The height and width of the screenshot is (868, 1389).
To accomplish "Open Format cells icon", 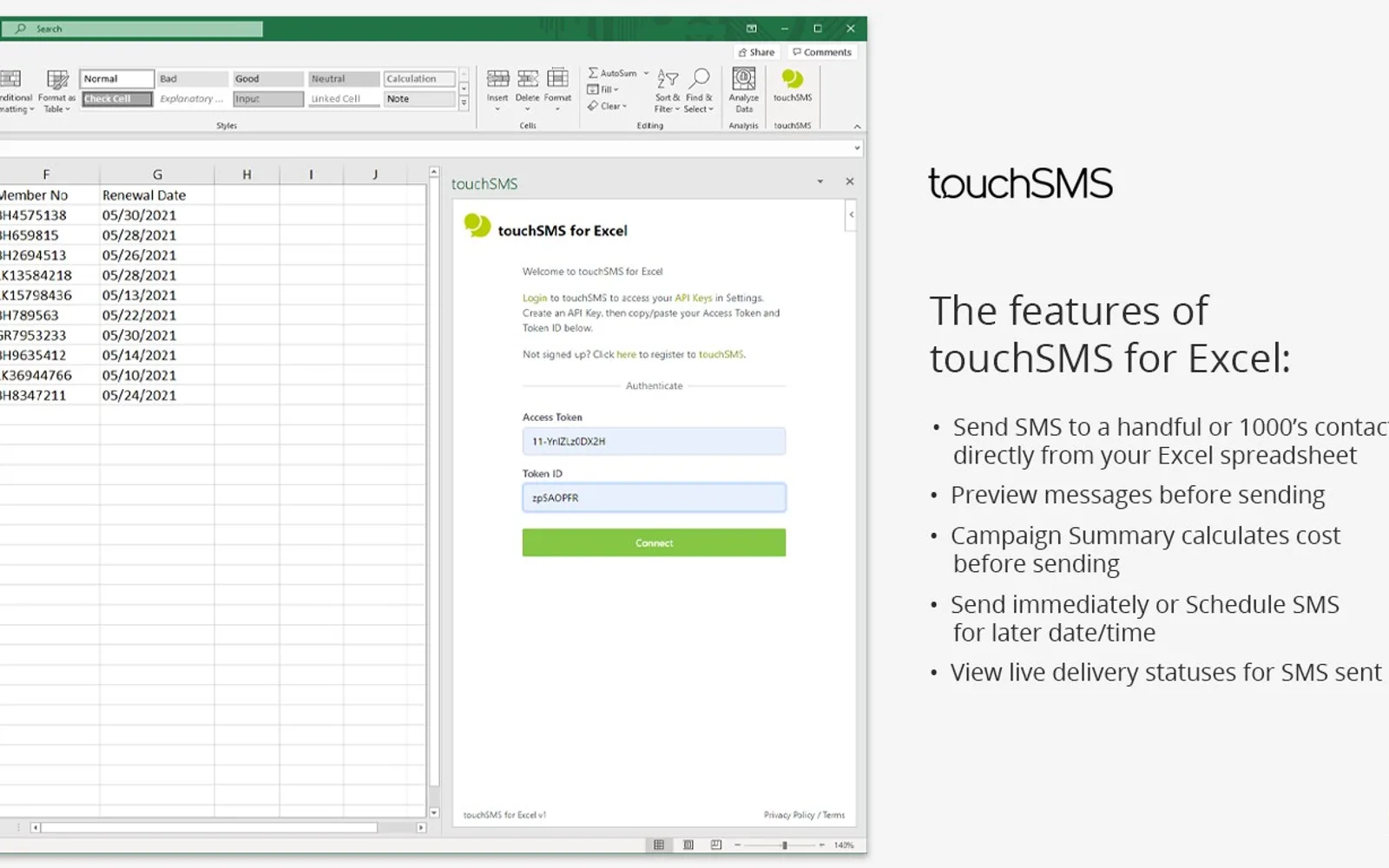I will click(557, 89).
